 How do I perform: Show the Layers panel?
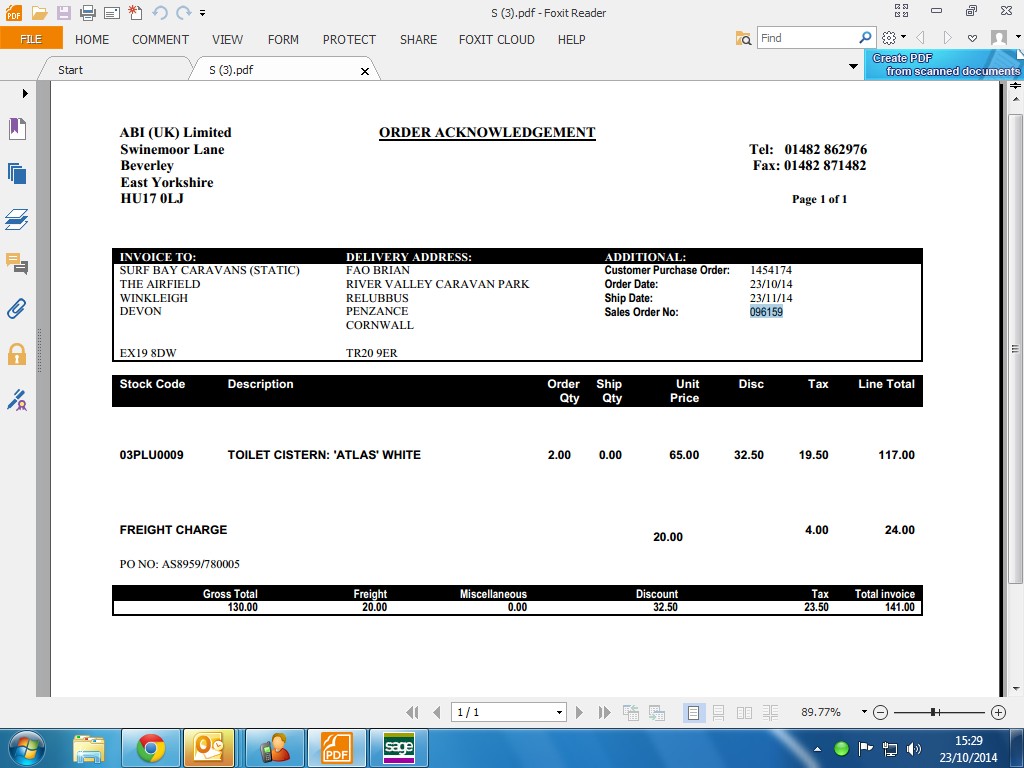click(17, 219)
